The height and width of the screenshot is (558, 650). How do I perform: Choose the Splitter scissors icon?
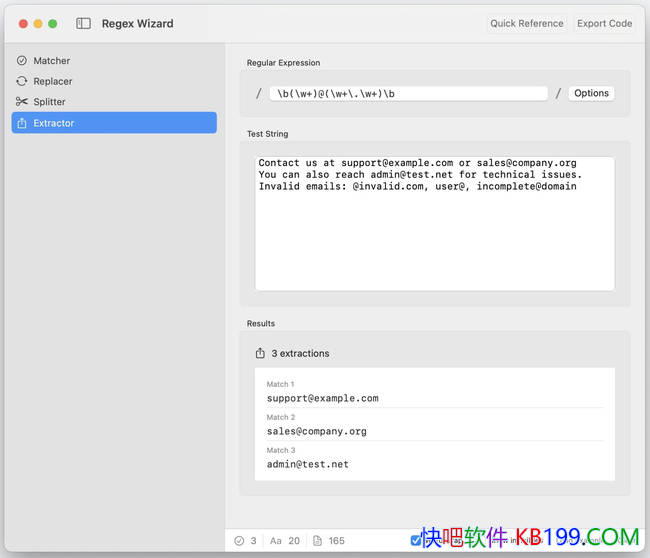click(22, 102)
